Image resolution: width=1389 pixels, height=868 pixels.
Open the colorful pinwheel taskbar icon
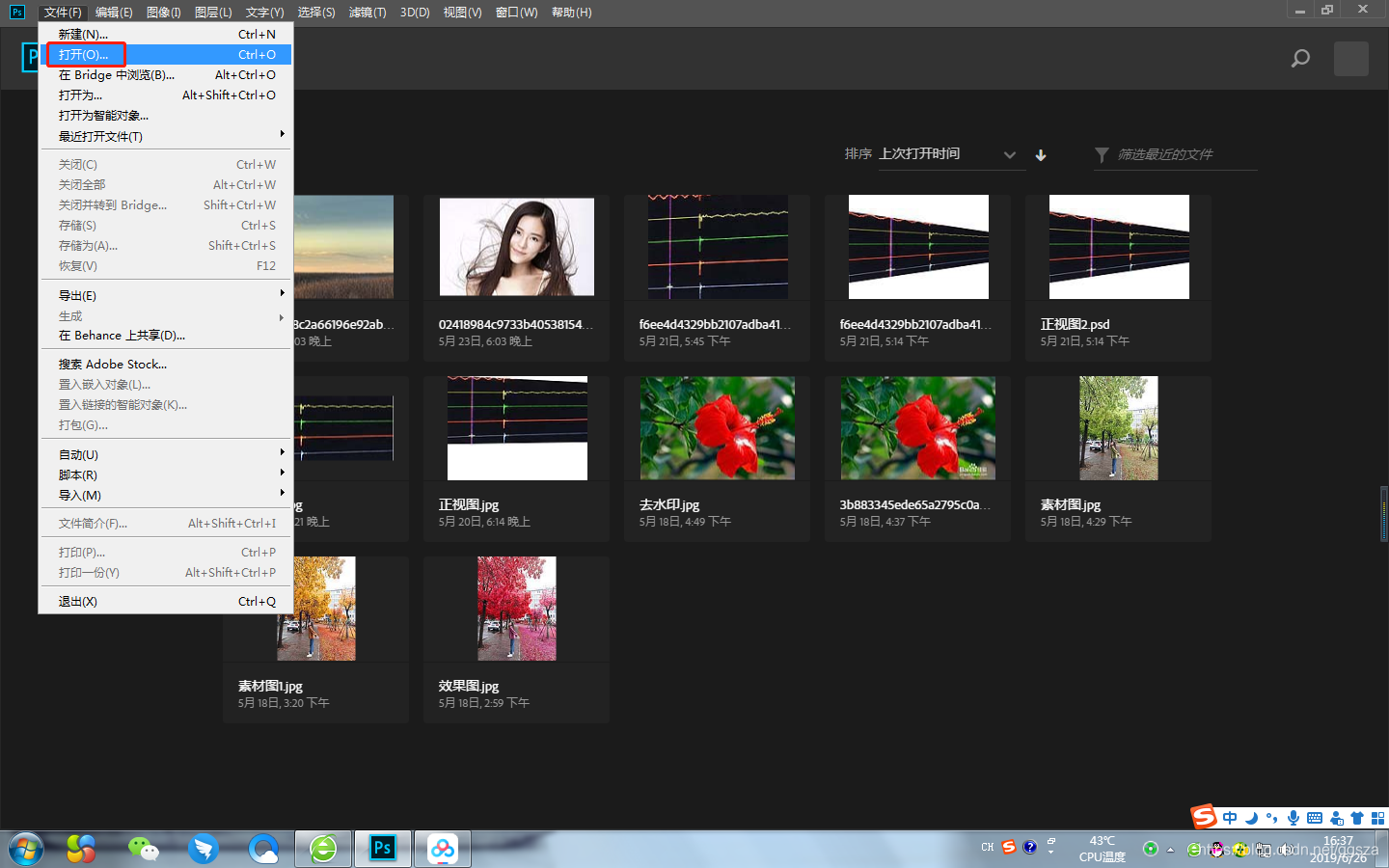tap(81, 849)
